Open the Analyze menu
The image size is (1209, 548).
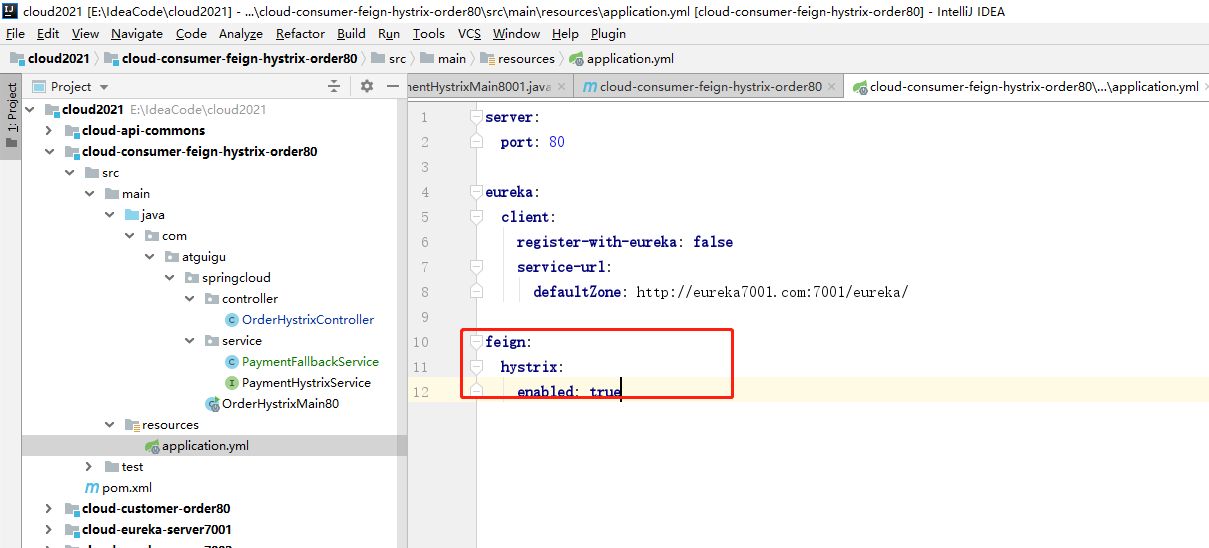[240, 34]
